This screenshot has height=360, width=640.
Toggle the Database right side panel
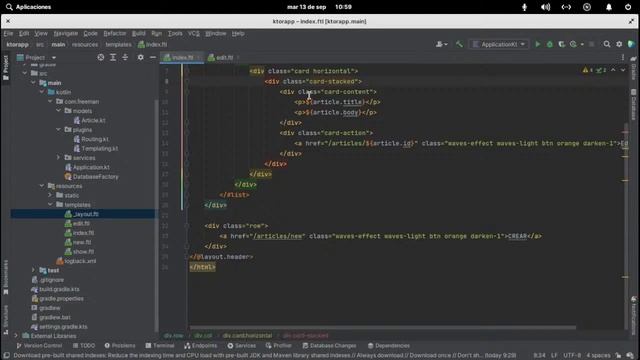tap(633, 104)
